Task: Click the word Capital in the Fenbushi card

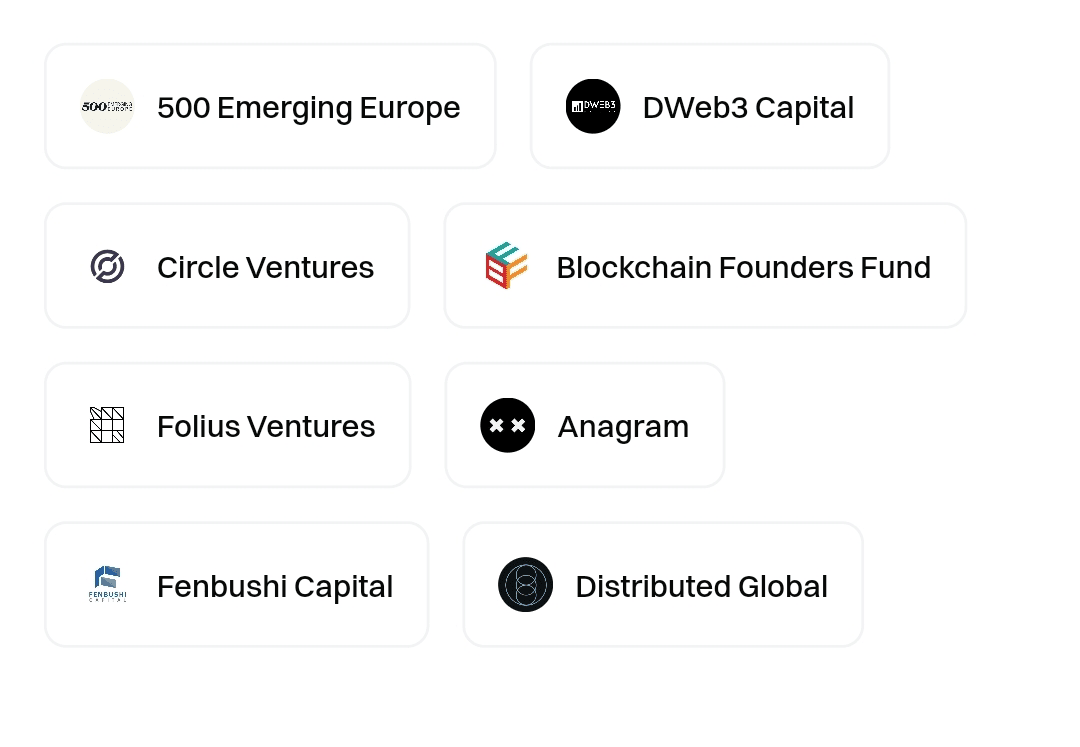Action: 344,588
